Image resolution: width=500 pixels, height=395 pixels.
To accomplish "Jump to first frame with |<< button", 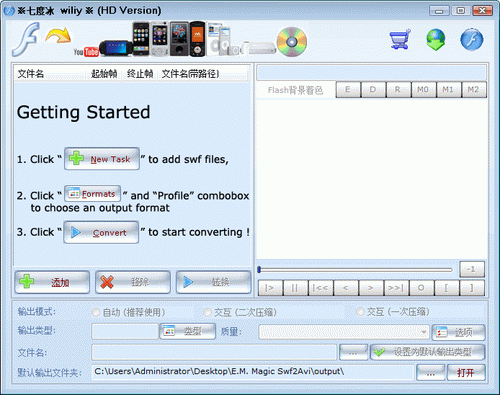I will 321,288.
